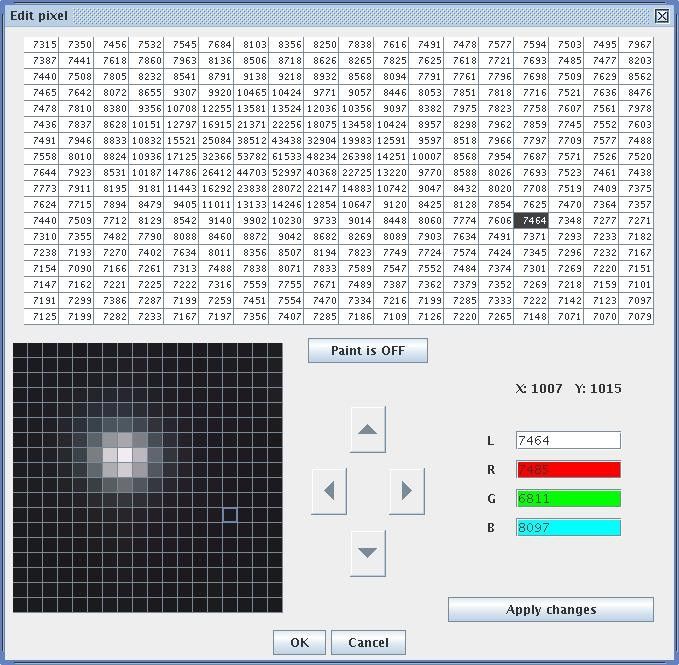Select table cell with value 7348
The width and height of the screenshot is (679, 665).
coord(566,220)
